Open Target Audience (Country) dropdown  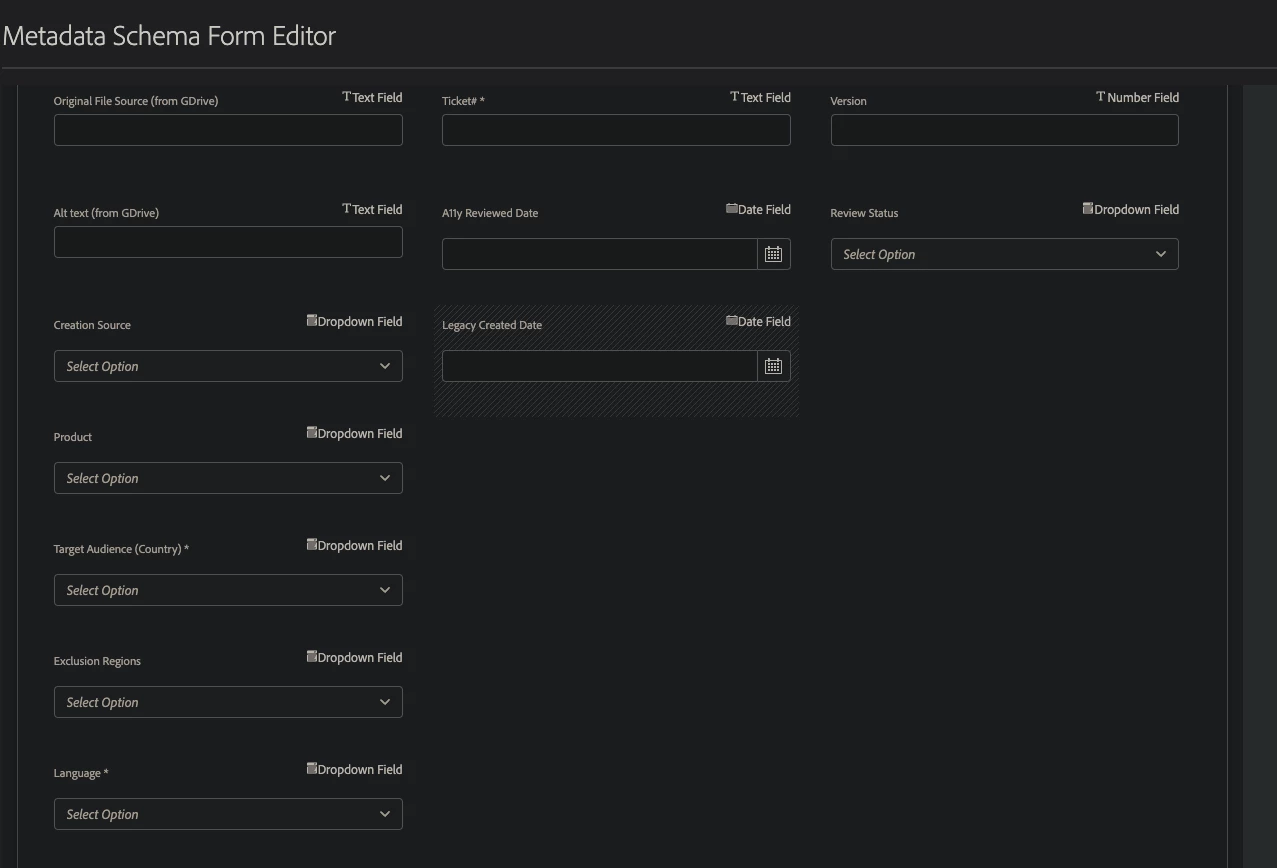(228, 590)
